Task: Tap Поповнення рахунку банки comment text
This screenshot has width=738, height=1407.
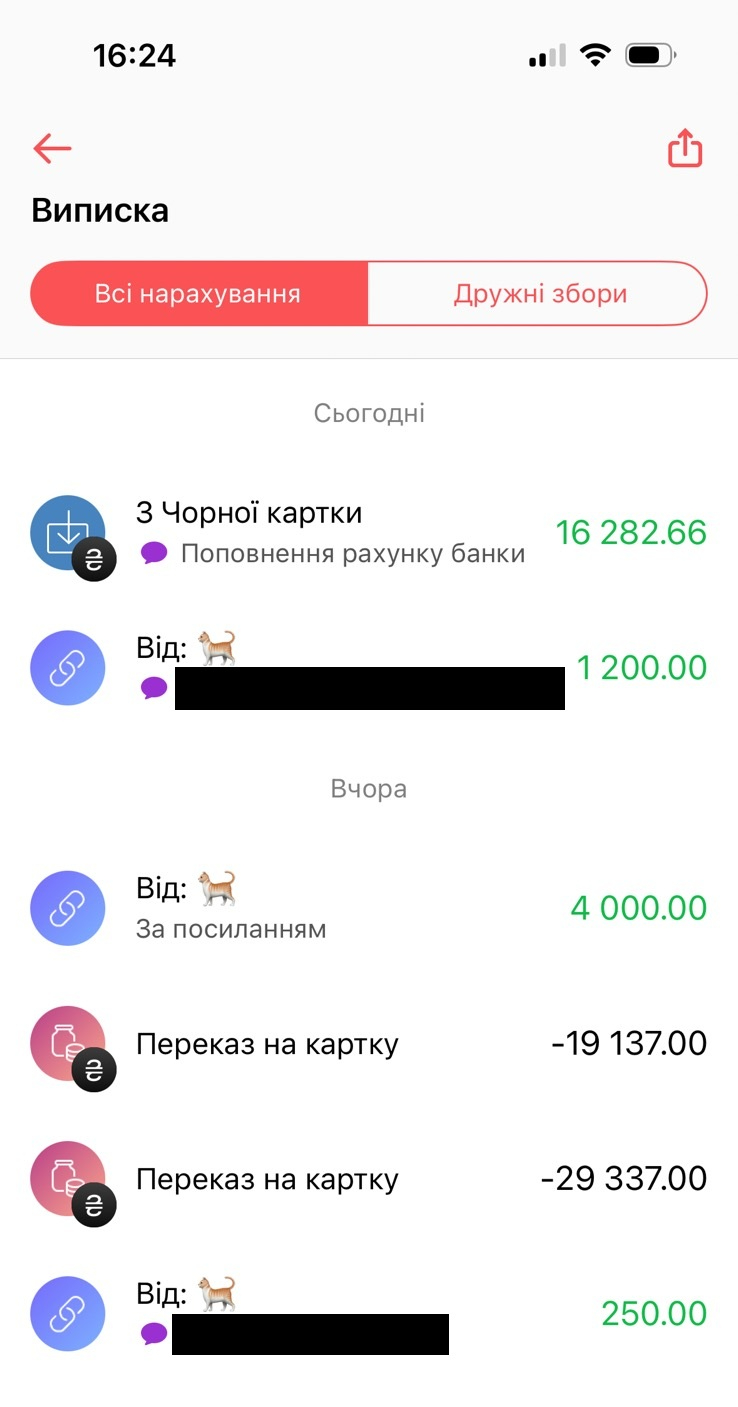Action: 353,553
